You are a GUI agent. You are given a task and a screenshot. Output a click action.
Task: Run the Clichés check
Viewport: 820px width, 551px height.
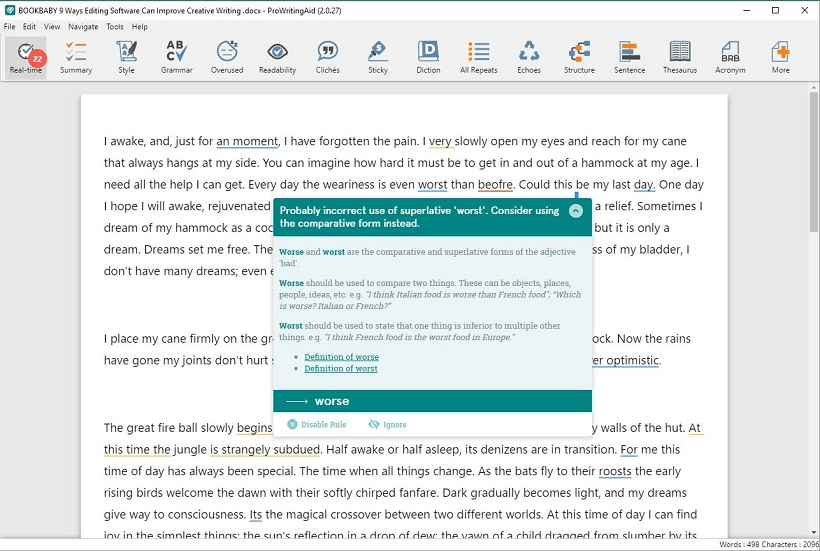pos(328,58)
